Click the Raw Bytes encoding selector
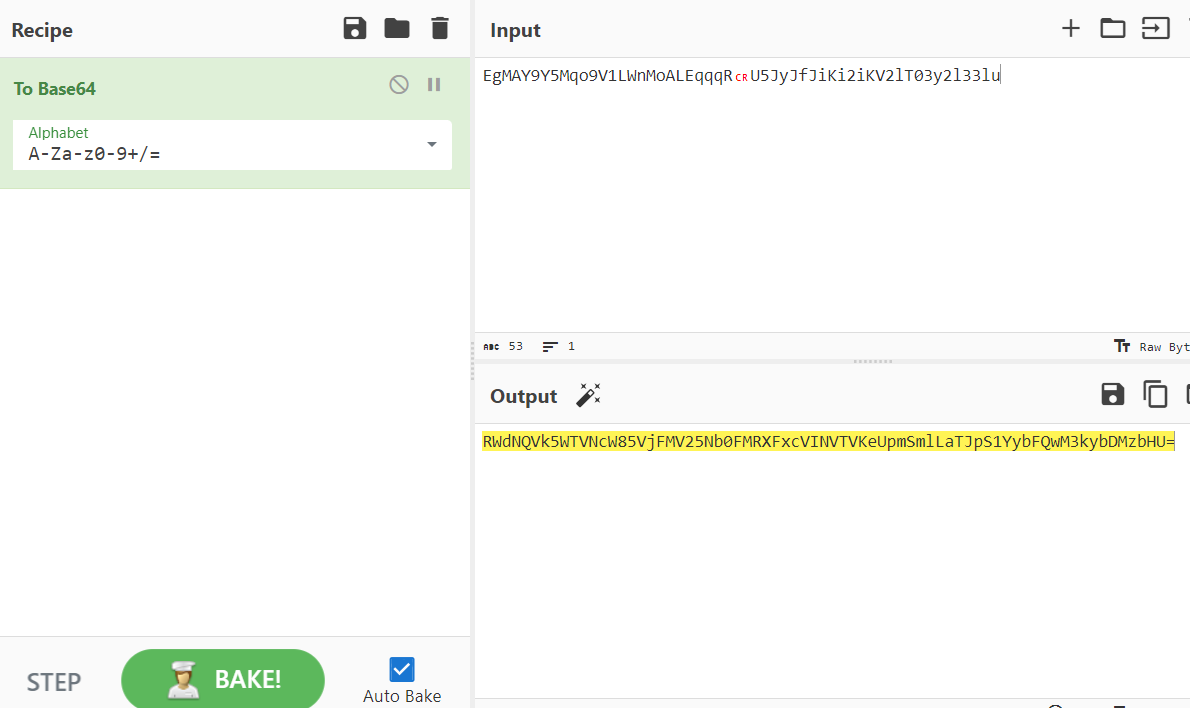Image resolution: width=1190 pixels, height=708 pixels. pyautogui.click(x=1152, y=347)
